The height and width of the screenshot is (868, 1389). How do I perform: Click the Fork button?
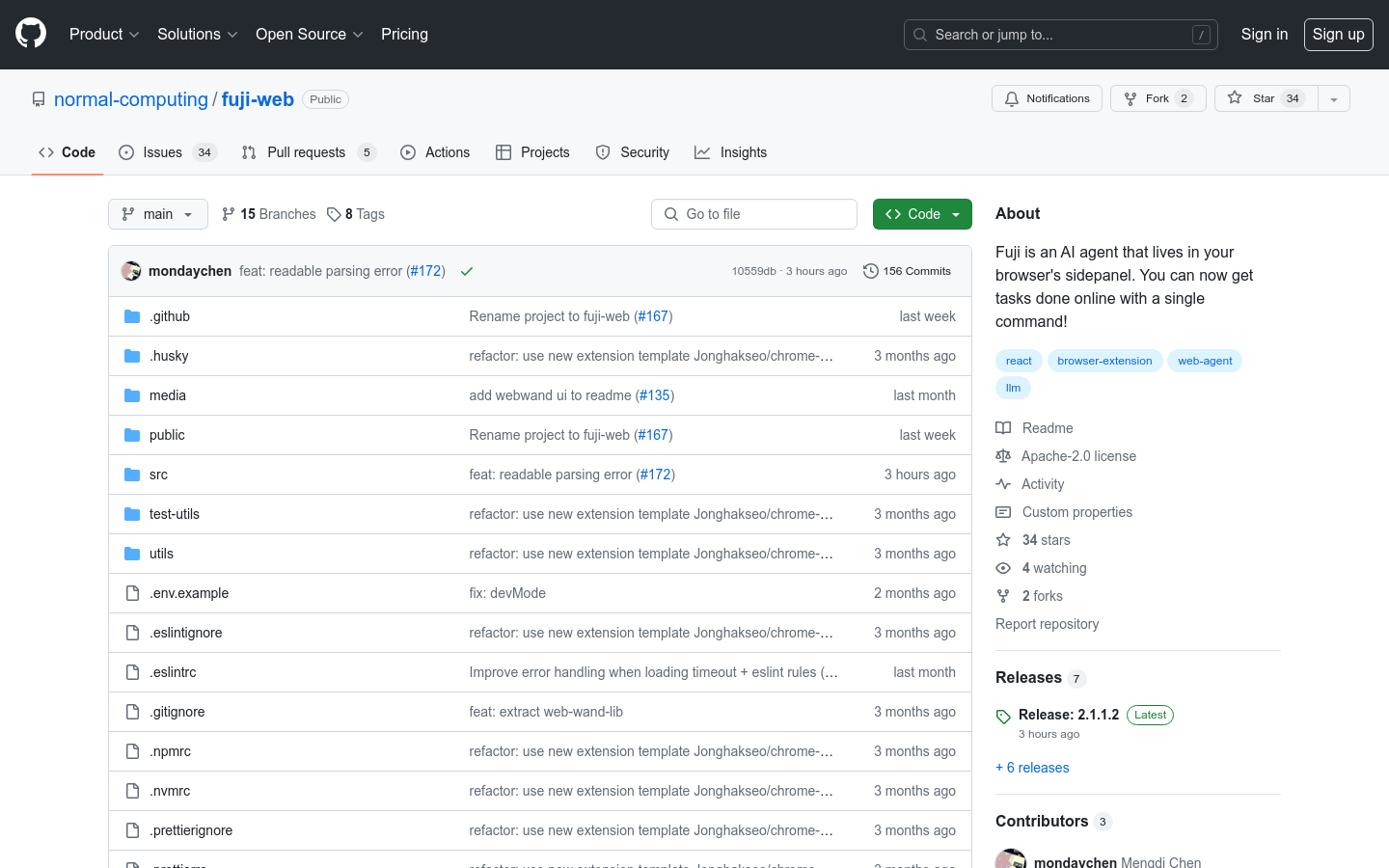1158,98
